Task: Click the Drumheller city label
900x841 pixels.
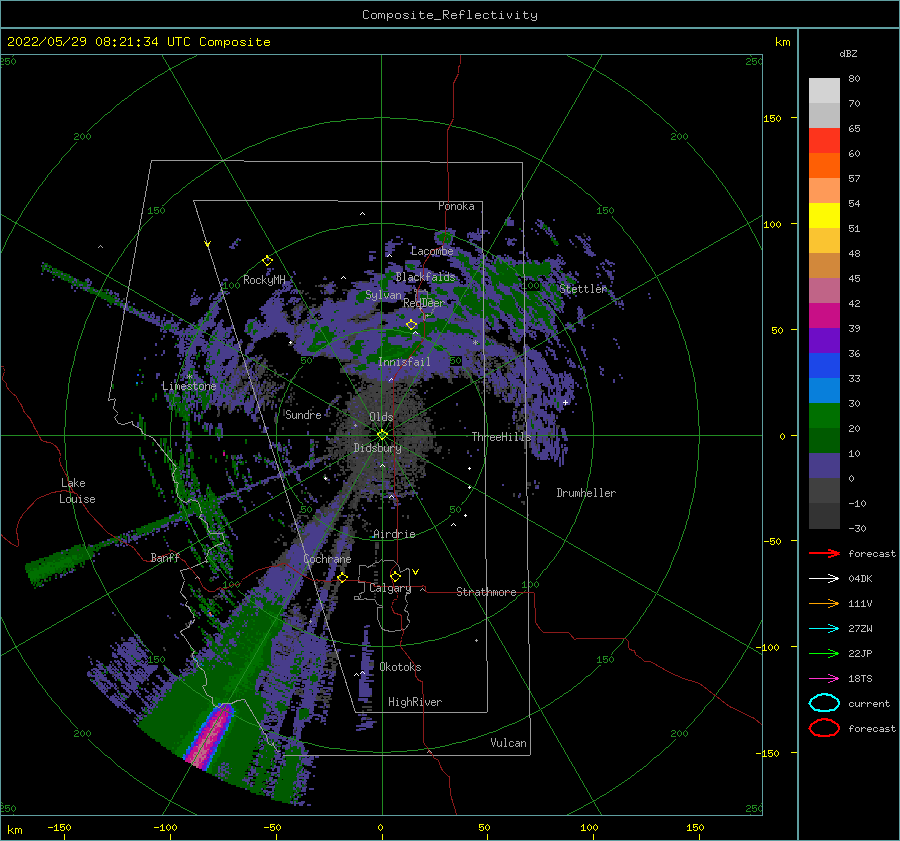Action: point(586,493)
